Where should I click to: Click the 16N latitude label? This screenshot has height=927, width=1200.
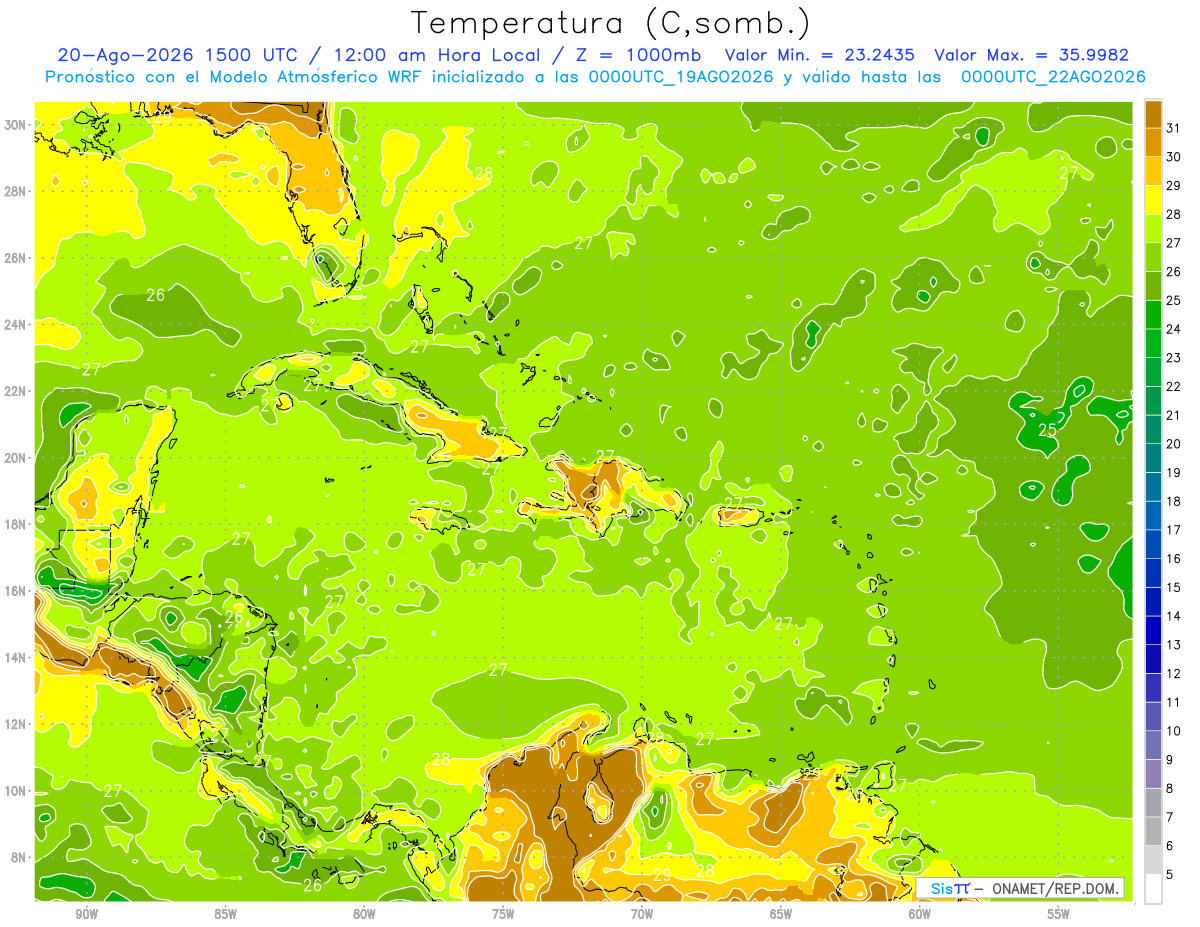click(16, 590)
